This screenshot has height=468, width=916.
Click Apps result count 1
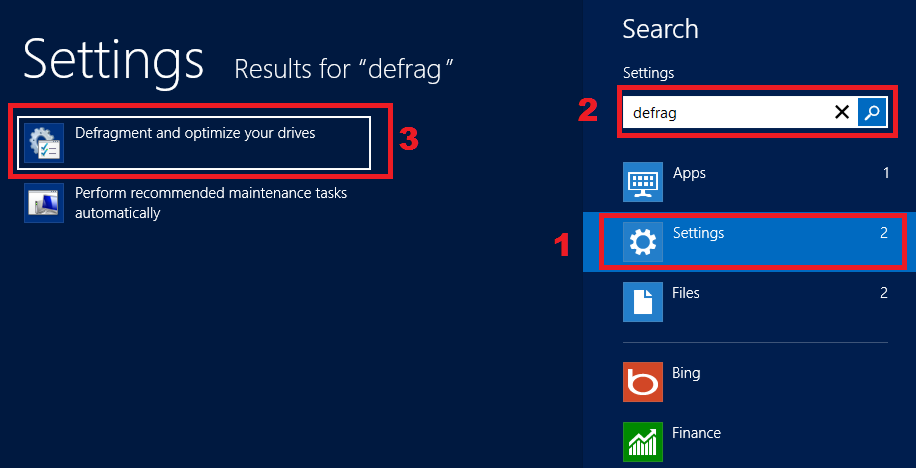pos(886,173)
